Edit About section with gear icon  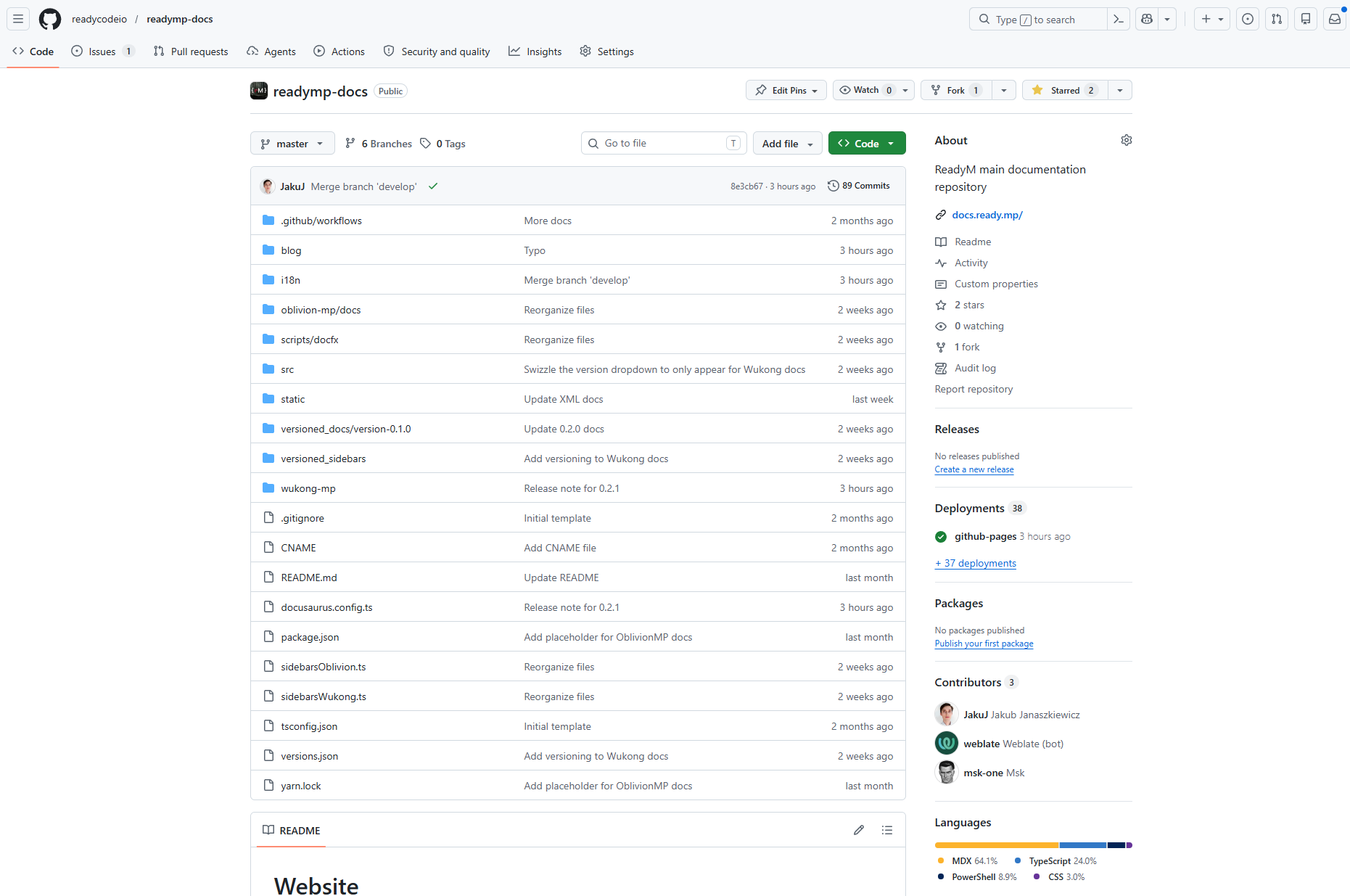1127,140
